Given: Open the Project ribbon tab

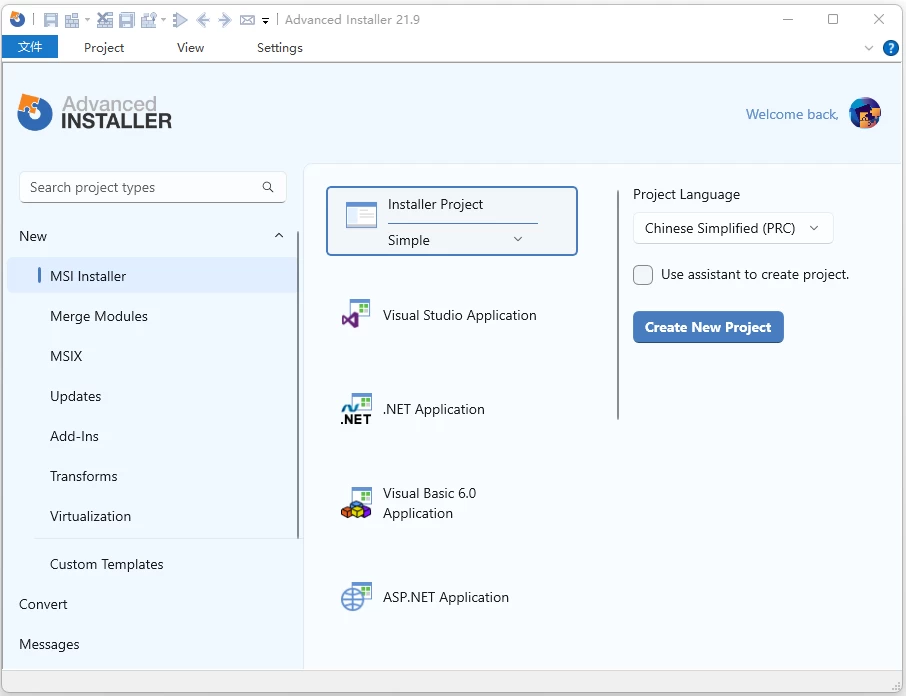Looking at the screenshot, I should coord(104,47).
